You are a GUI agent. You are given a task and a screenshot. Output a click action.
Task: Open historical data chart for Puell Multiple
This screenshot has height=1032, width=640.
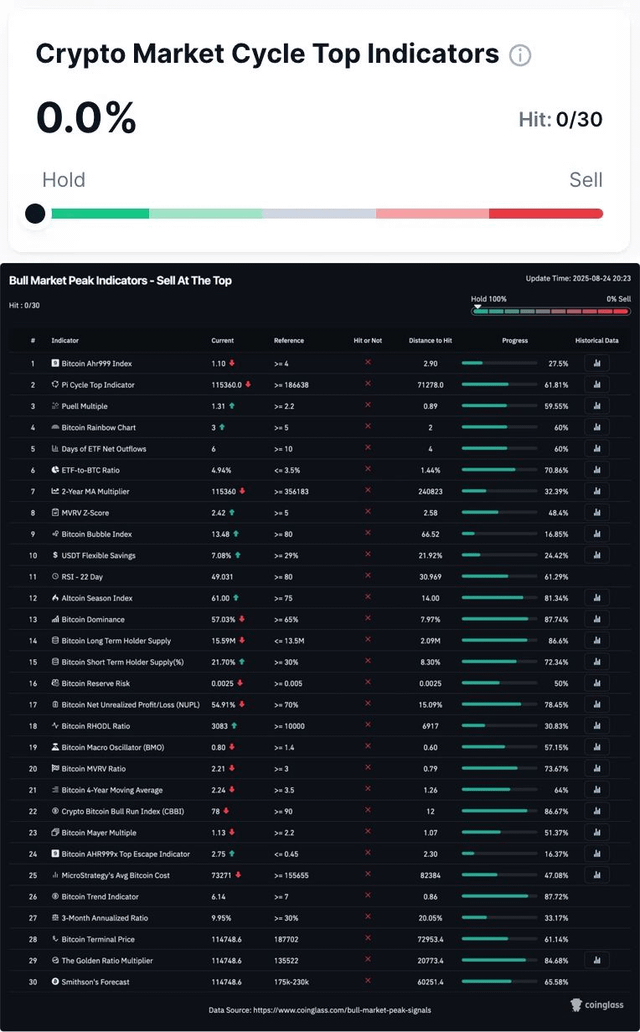click(597, 406)
